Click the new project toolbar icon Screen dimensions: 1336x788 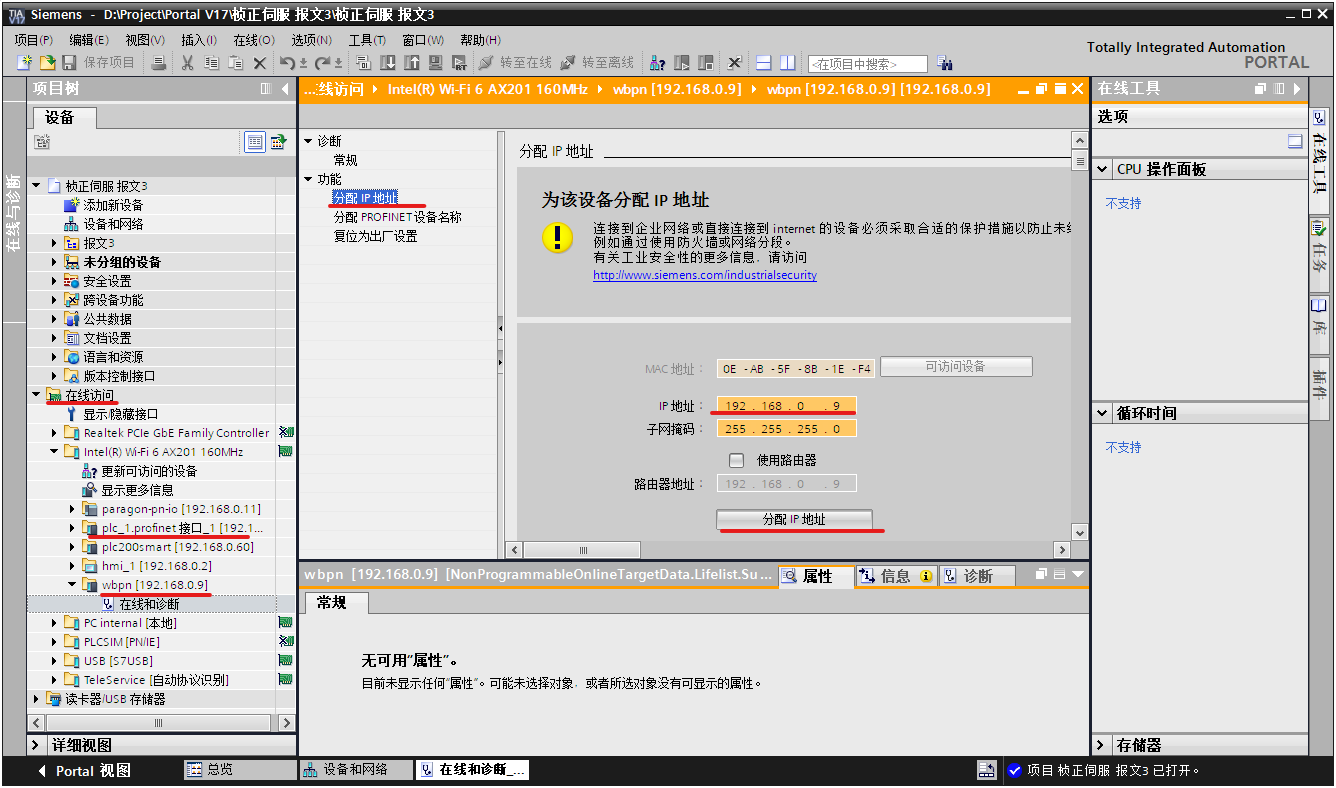click(x=25, y=63)
